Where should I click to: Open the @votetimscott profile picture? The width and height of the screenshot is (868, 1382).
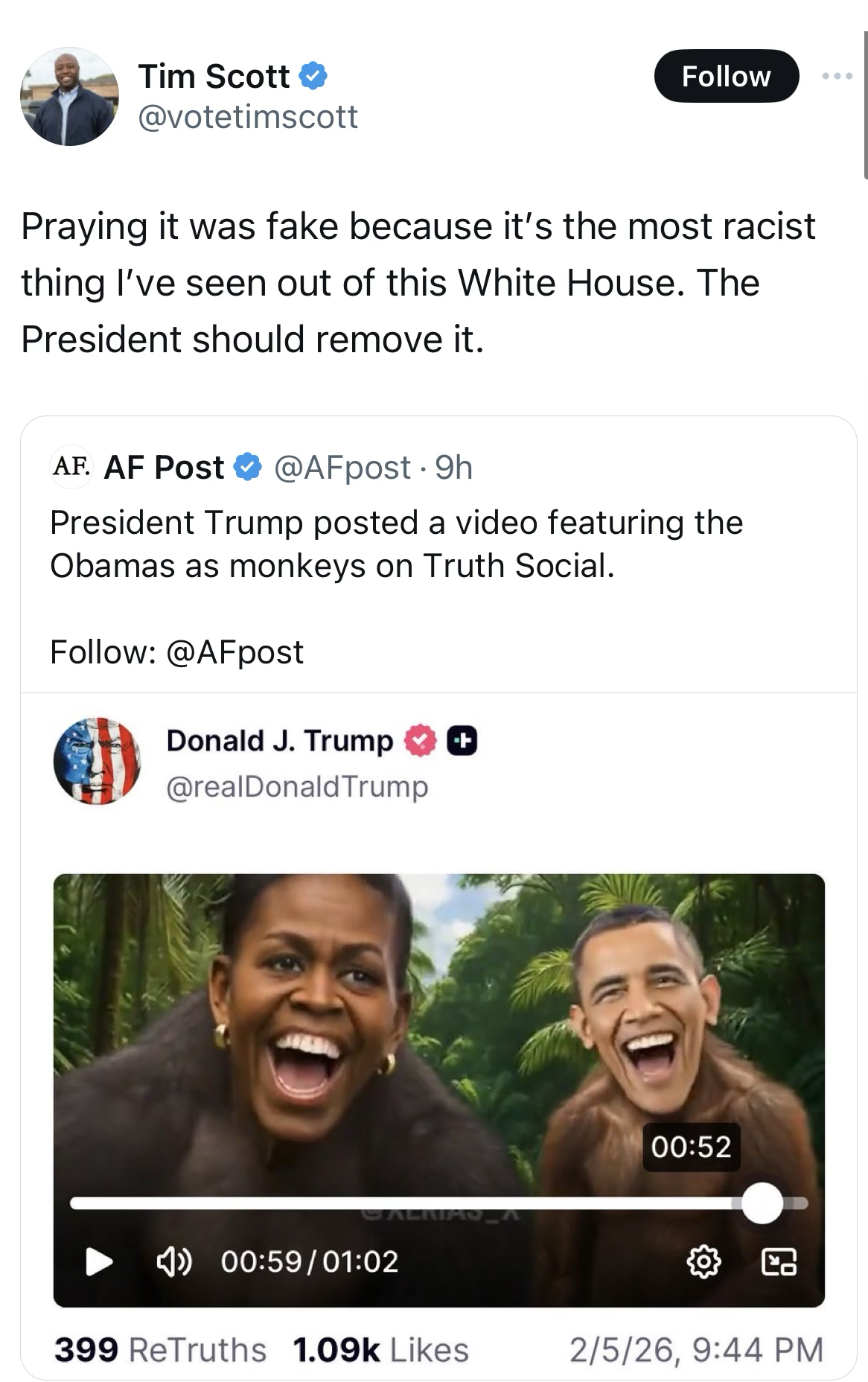pyautogui.click(x=69, y=97)
